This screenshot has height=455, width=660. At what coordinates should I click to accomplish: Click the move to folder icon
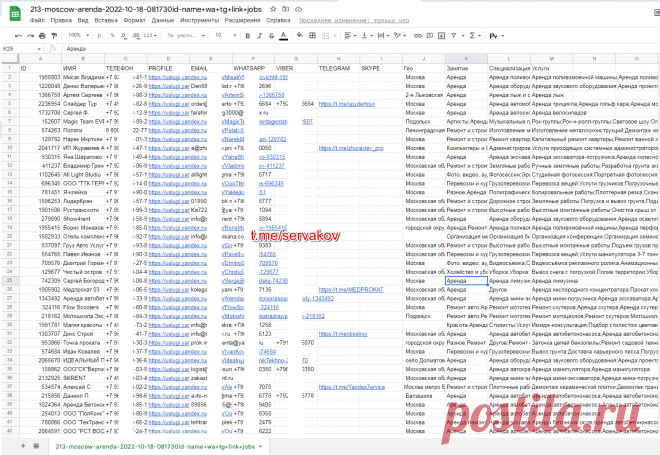(x=285, y=9)
